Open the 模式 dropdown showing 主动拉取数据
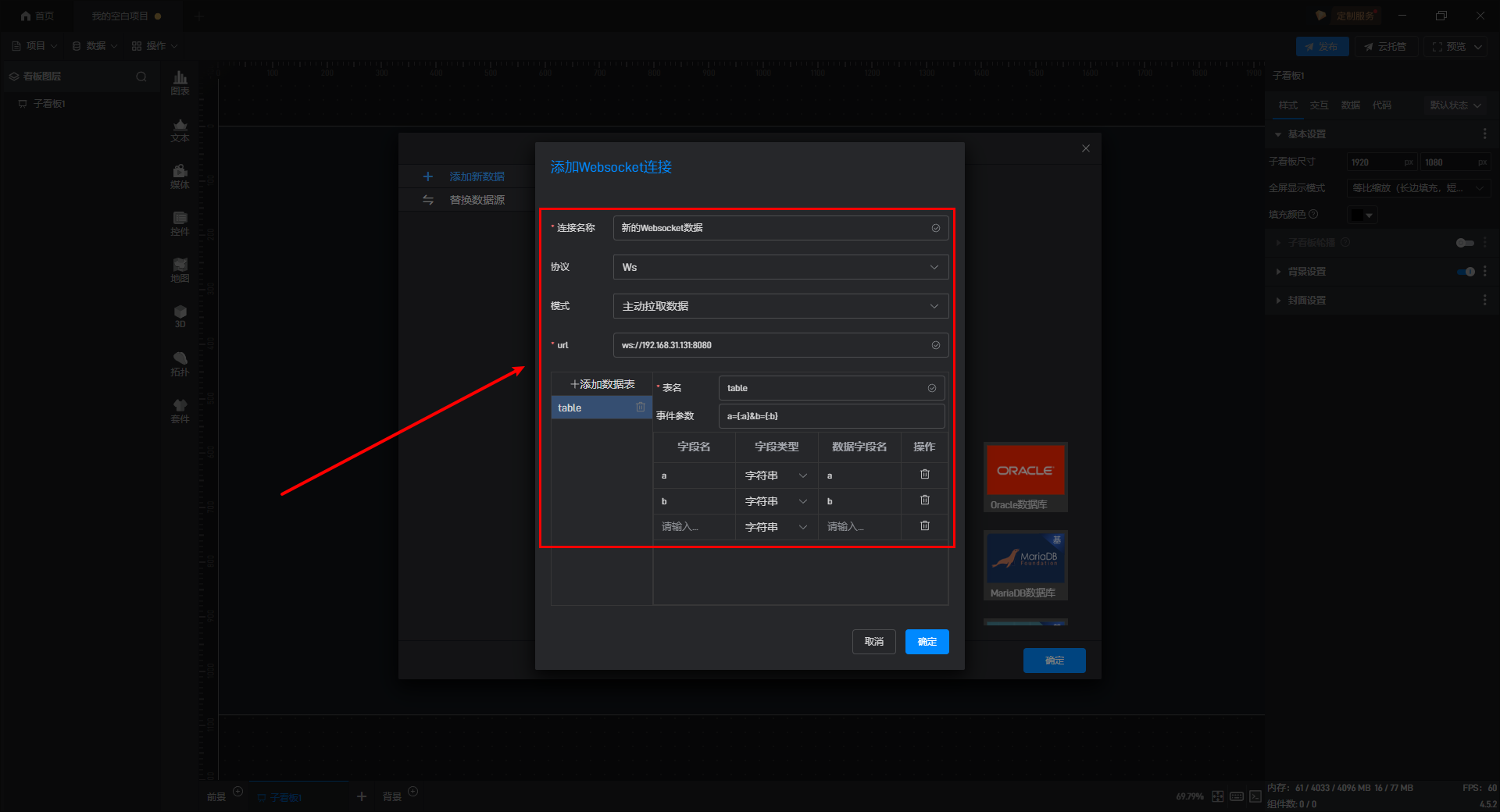The height and width of the screenshot is (812, 1500). [x=781, y=306]
